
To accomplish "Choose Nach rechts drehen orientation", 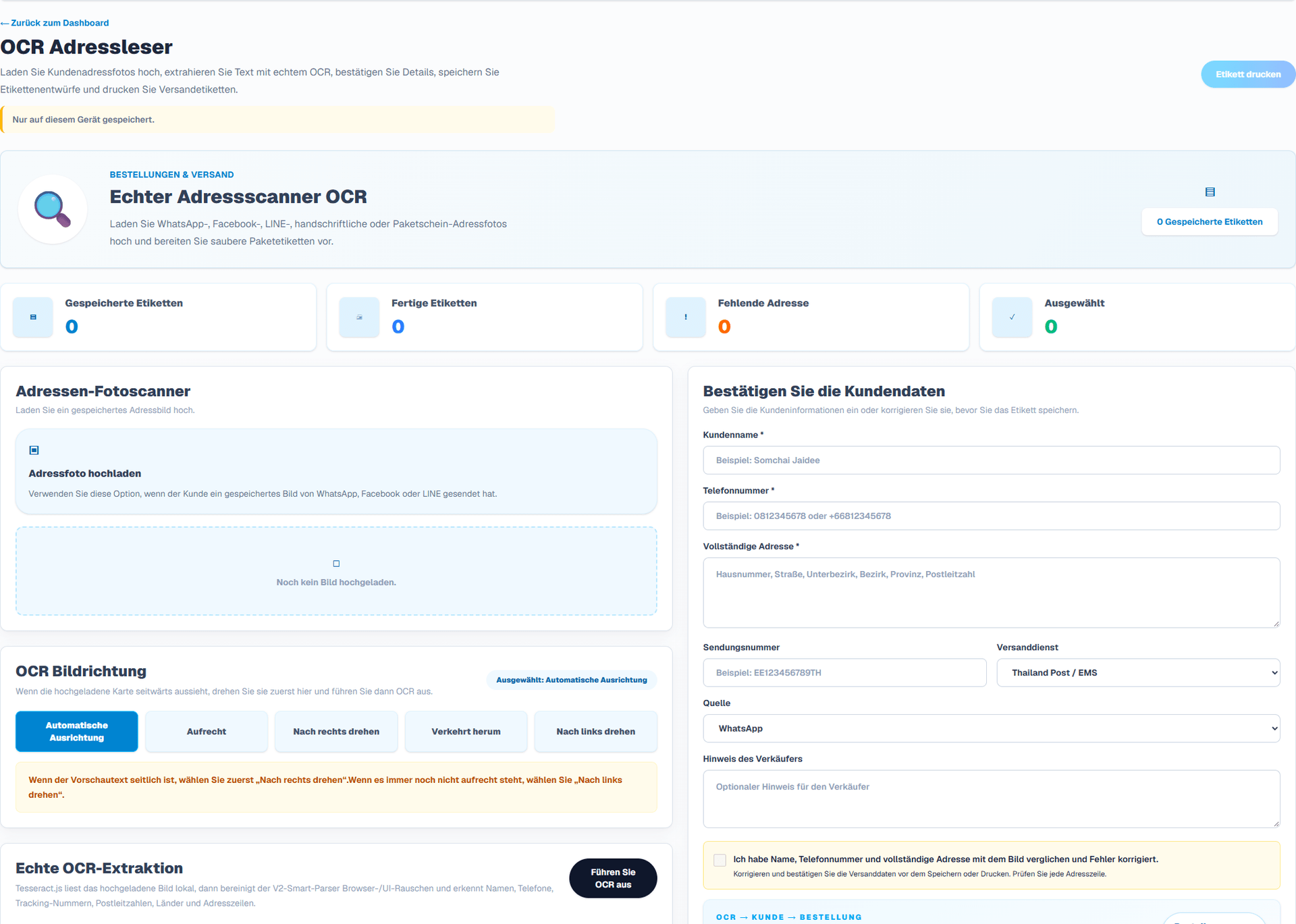I will click(336, 732).
